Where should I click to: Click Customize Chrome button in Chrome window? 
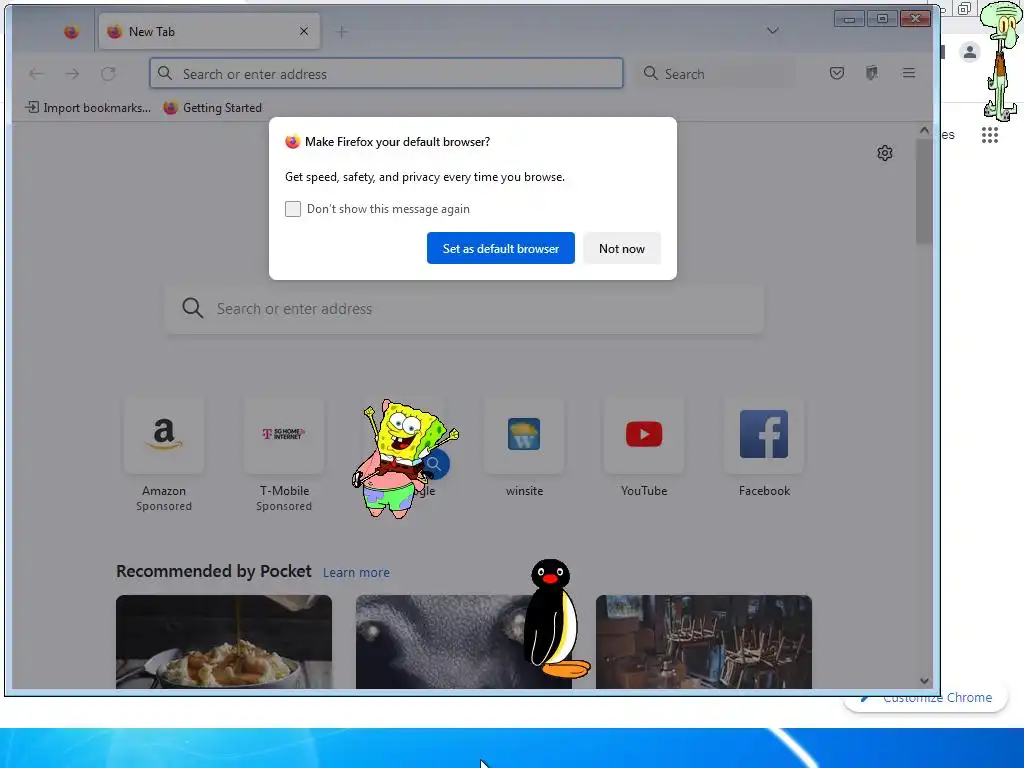[926, 697]
